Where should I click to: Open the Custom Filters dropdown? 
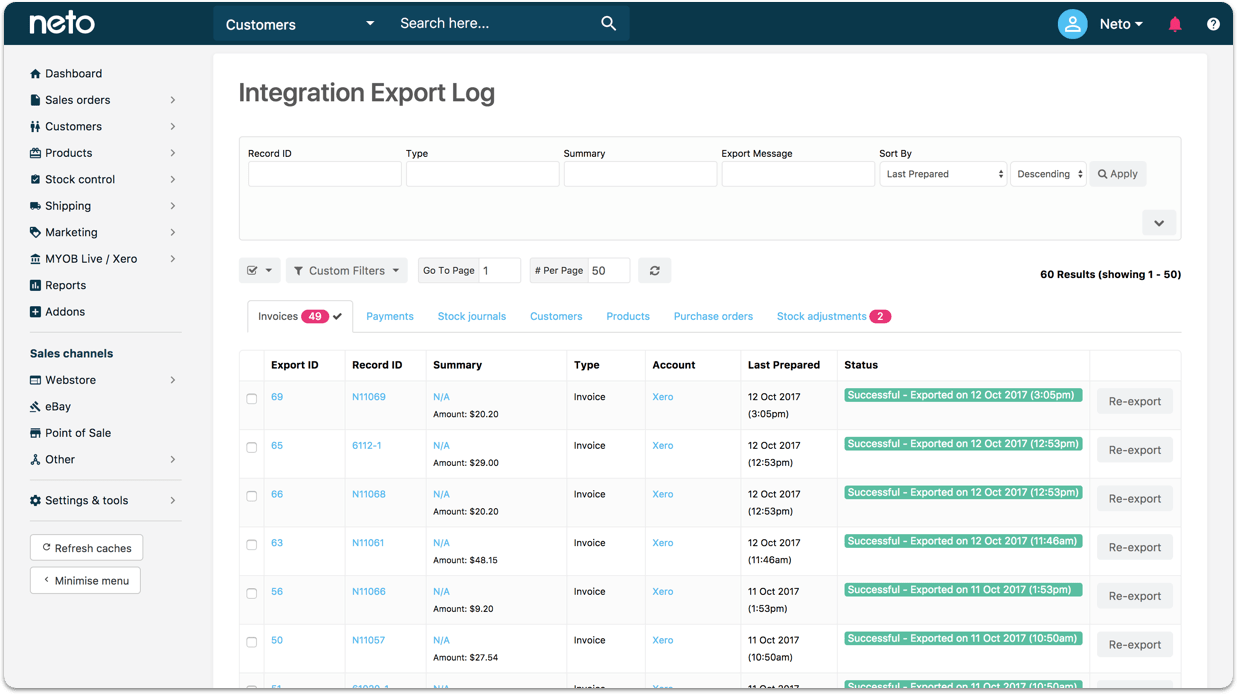348,271
